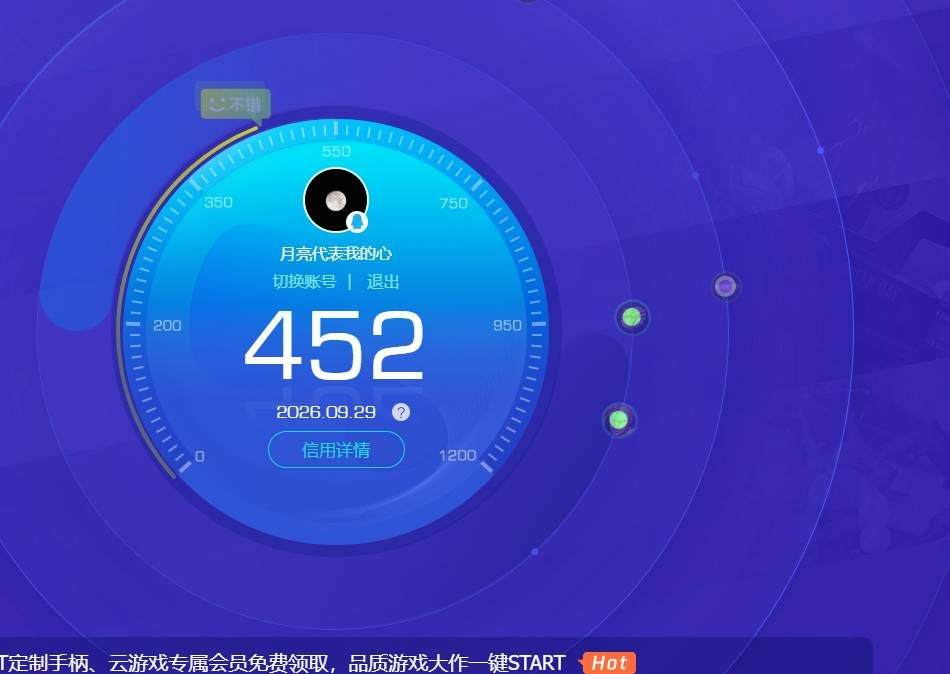Screen dimensions: 950x674
Task: Click the lower green orbit dot
Action: click(x=619, y=419)
